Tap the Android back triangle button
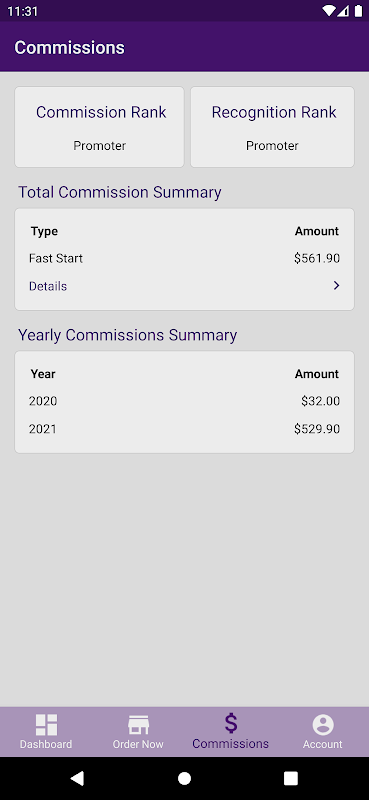The image size is (369, 800). point(77,778)
